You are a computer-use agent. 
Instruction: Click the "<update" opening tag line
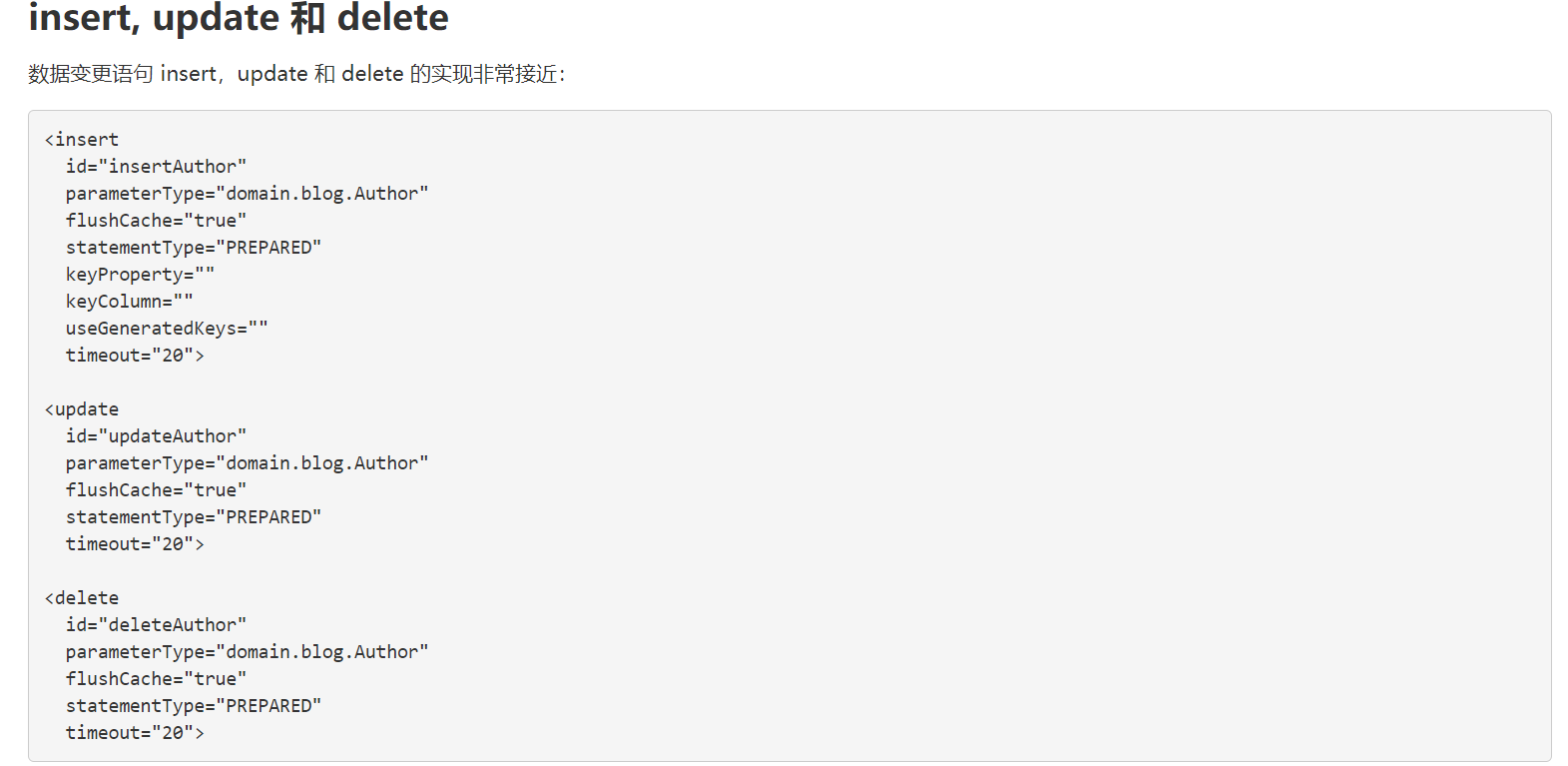click(82, 409)
